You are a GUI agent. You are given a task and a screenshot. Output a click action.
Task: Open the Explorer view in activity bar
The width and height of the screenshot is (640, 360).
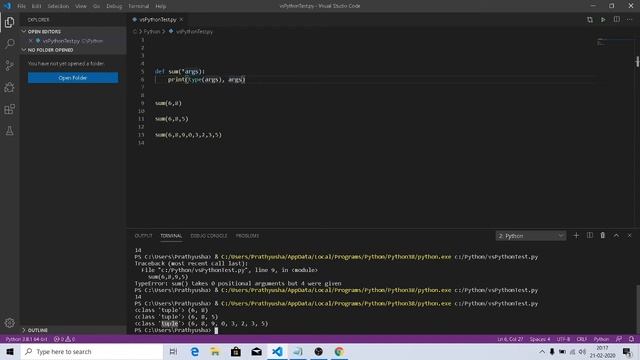point(9,22)
